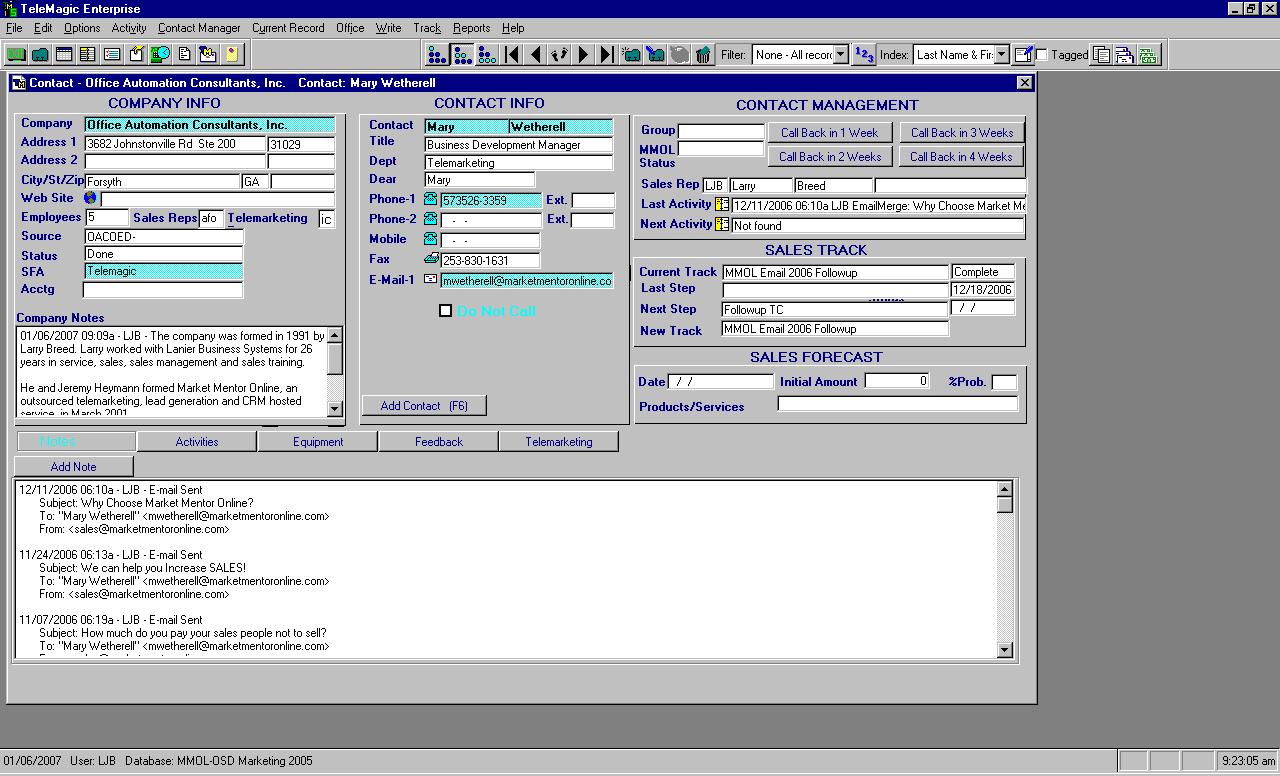Click the Add Contact (F6) button

424,406
